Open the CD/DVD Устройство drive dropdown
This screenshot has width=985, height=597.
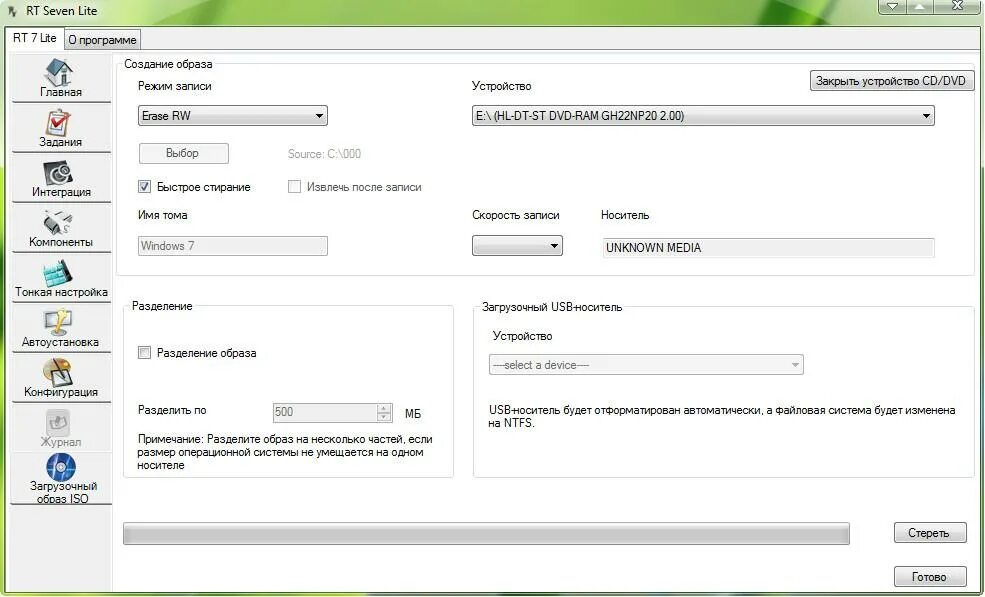(x=703, y=116)
